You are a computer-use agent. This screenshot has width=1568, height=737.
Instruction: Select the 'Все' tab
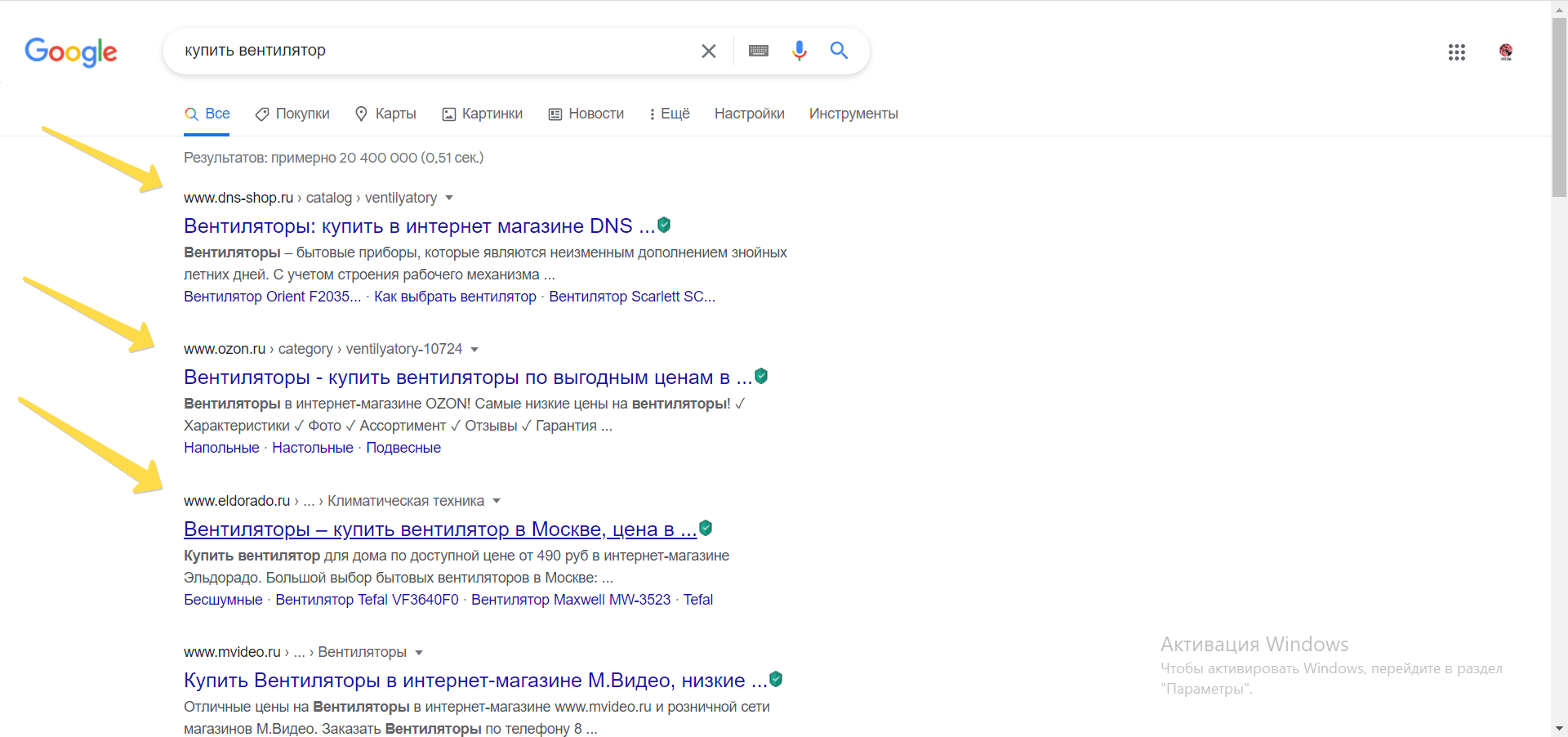[x=207, y=114]
